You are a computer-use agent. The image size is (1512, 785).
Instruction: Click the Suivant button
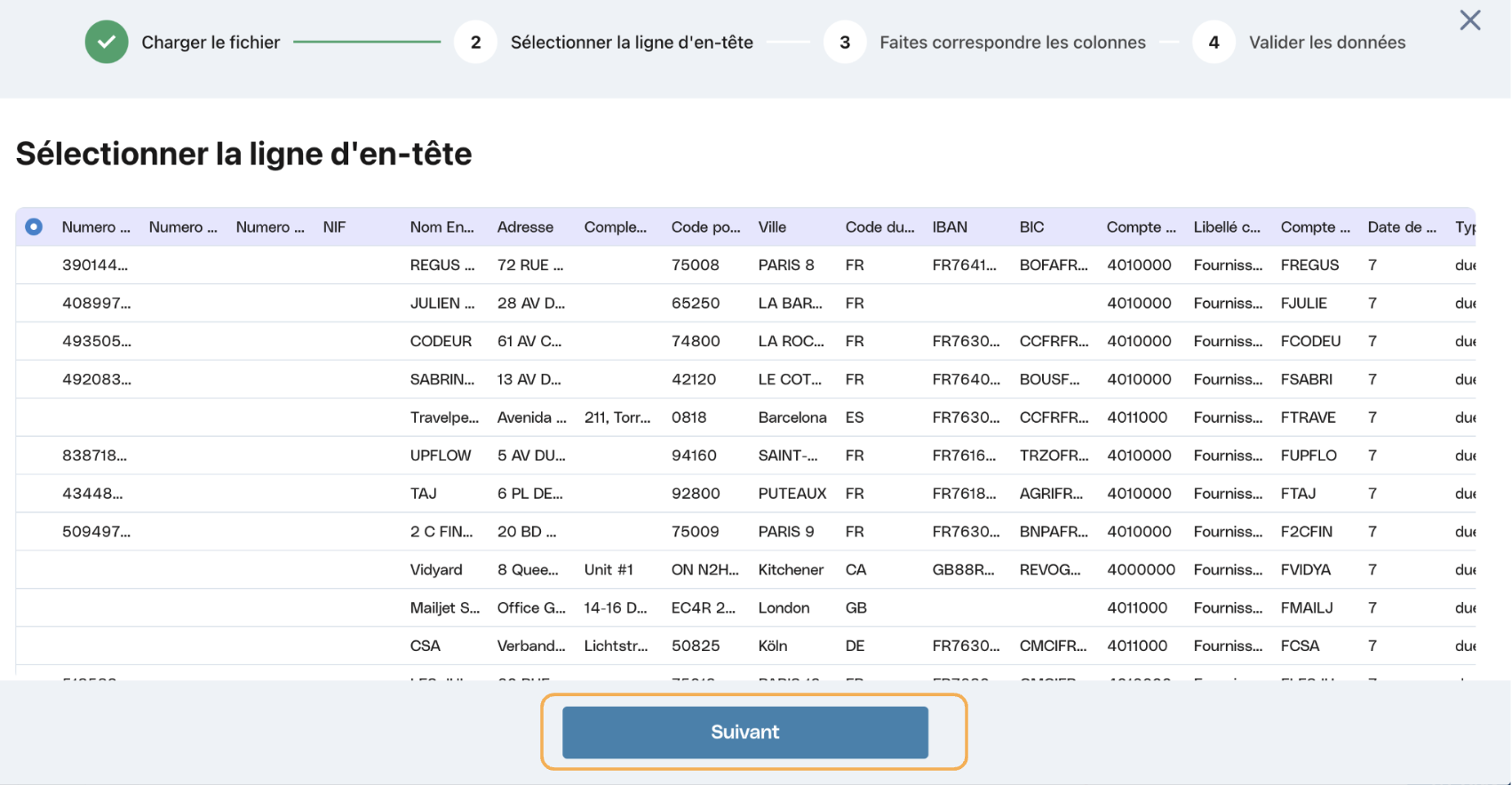745,732
